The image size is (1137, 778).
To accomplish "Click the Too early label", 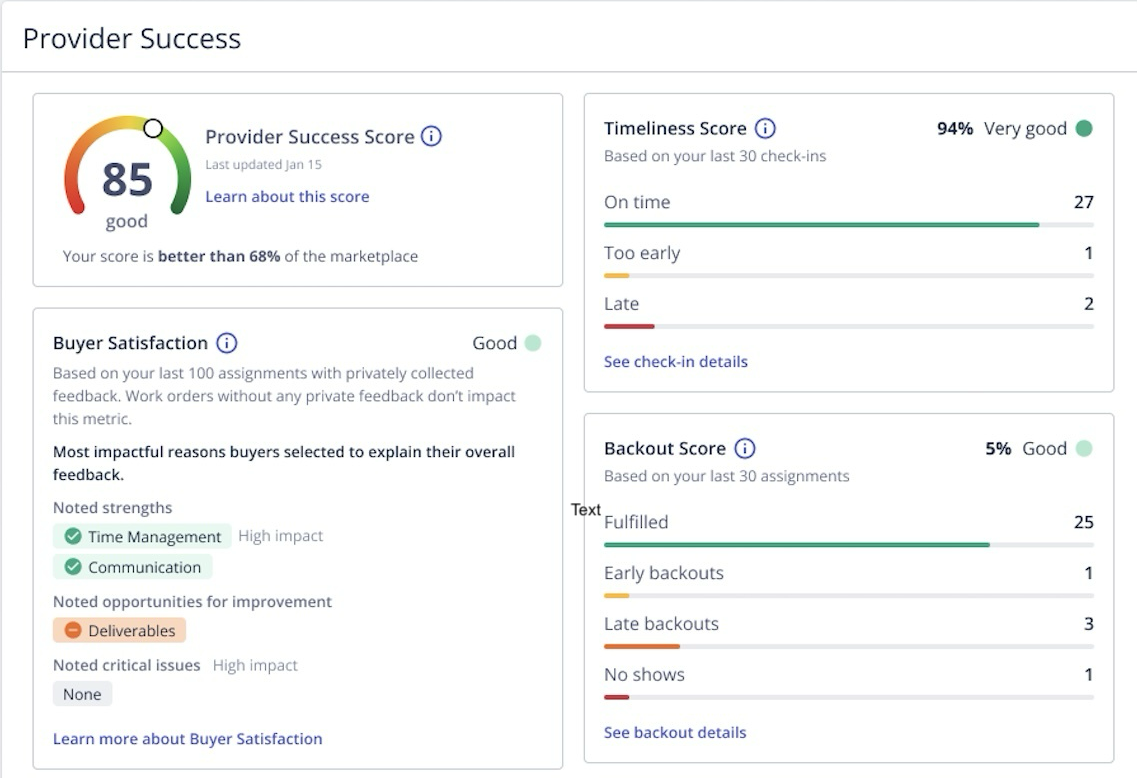I will pyautogui.click(x=642, y=253).
